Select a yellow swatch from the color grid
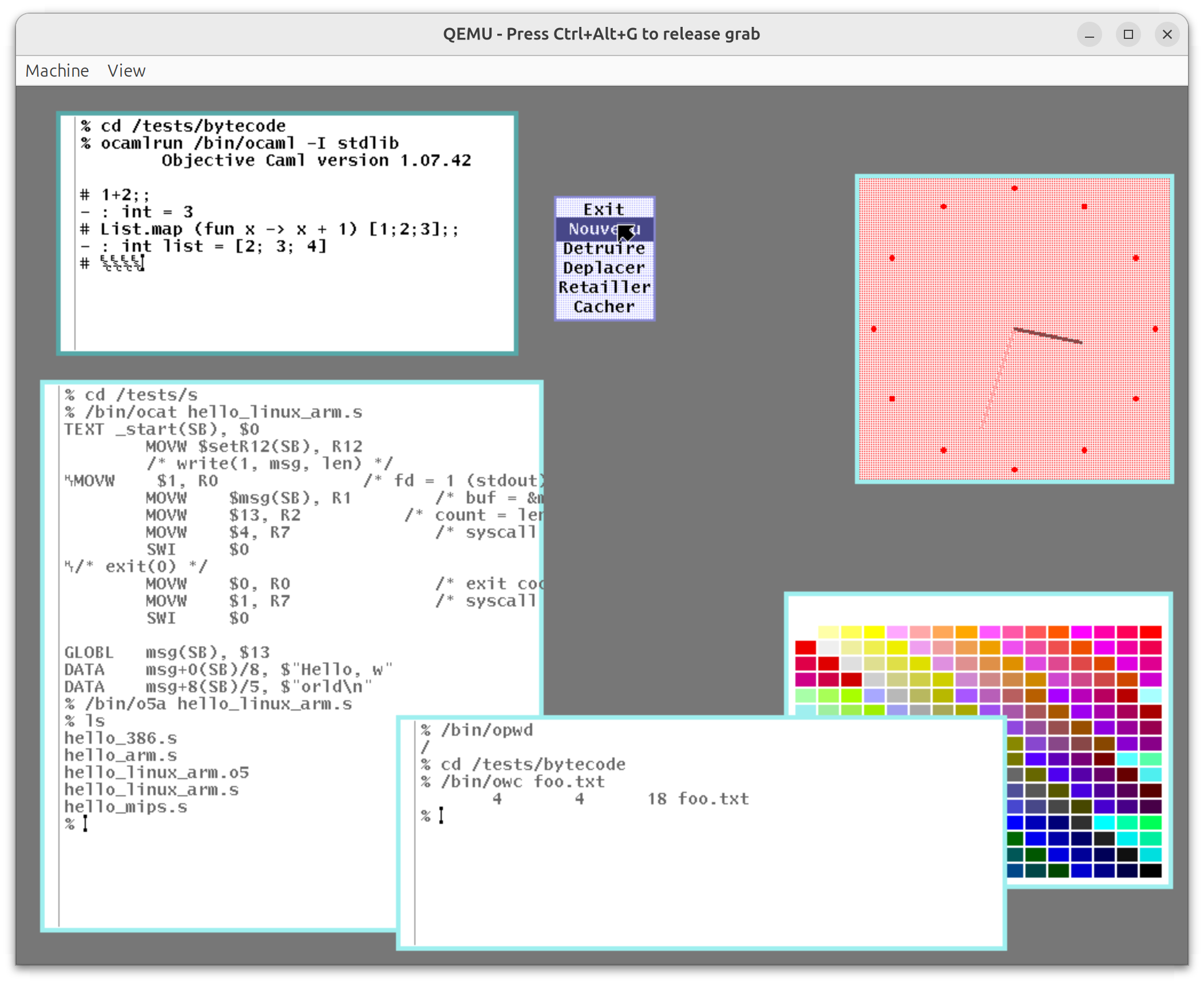Viewport: 1204px width, 984px height. [x=874, y=632]
